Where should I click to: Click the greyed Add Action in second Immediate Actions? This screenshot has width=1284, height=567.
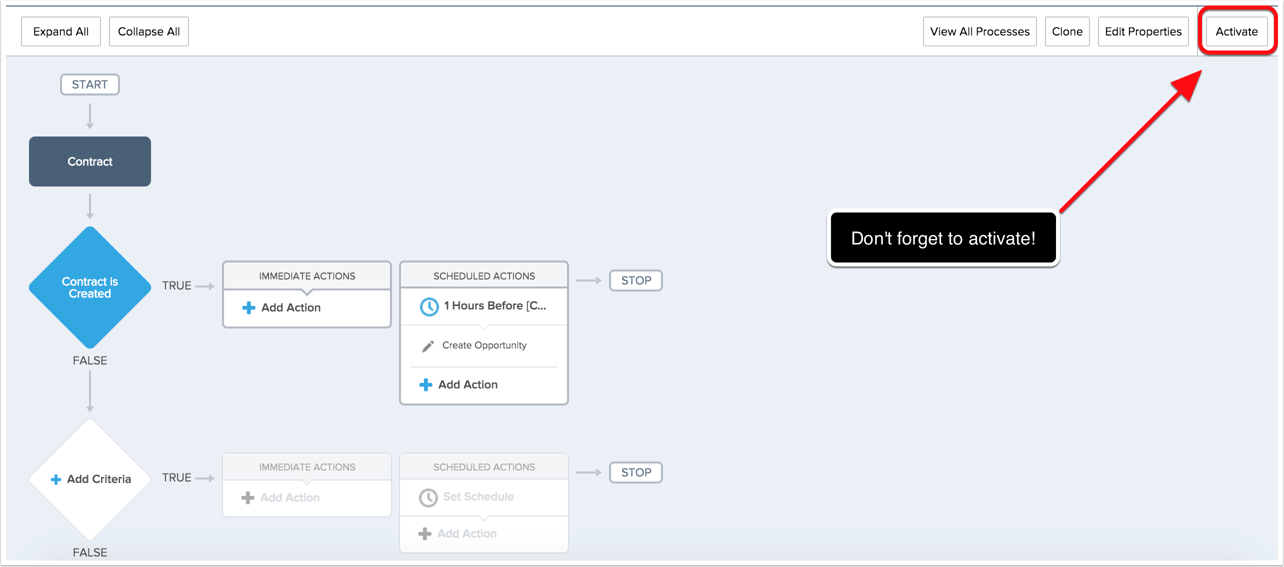pos(290,498)
